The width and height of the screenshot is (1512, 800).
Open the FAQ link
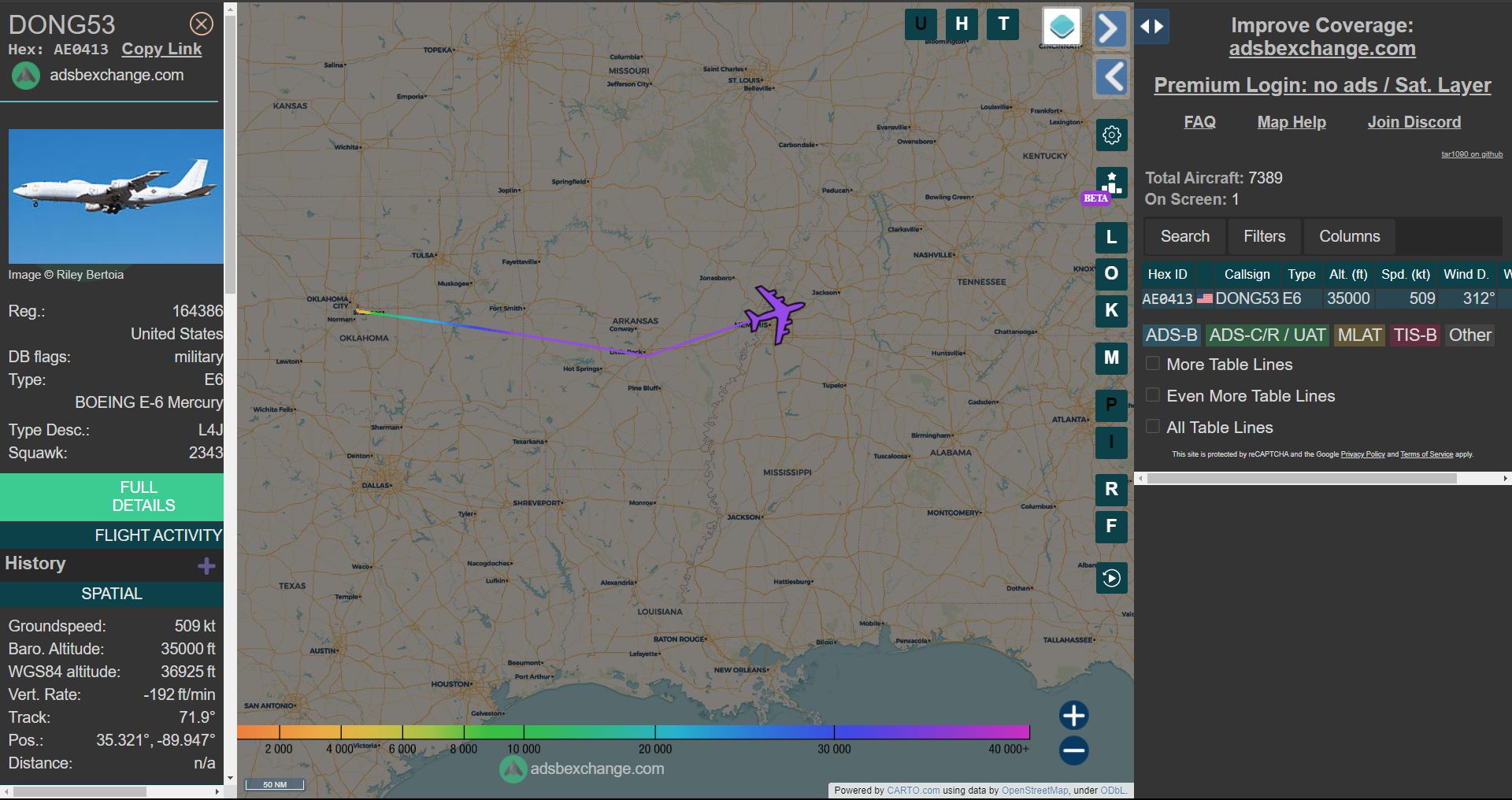(x=1199, y=122)
